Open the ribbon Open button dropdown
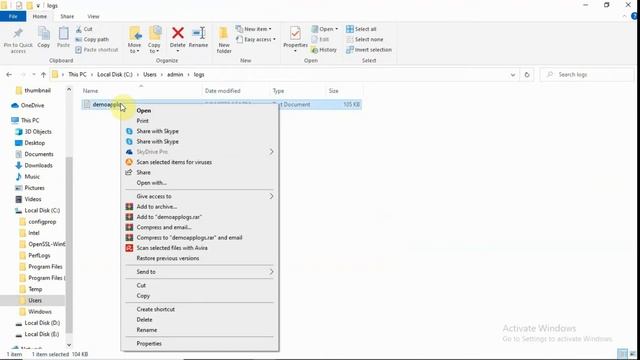640x360 pixels. point(336,29)
